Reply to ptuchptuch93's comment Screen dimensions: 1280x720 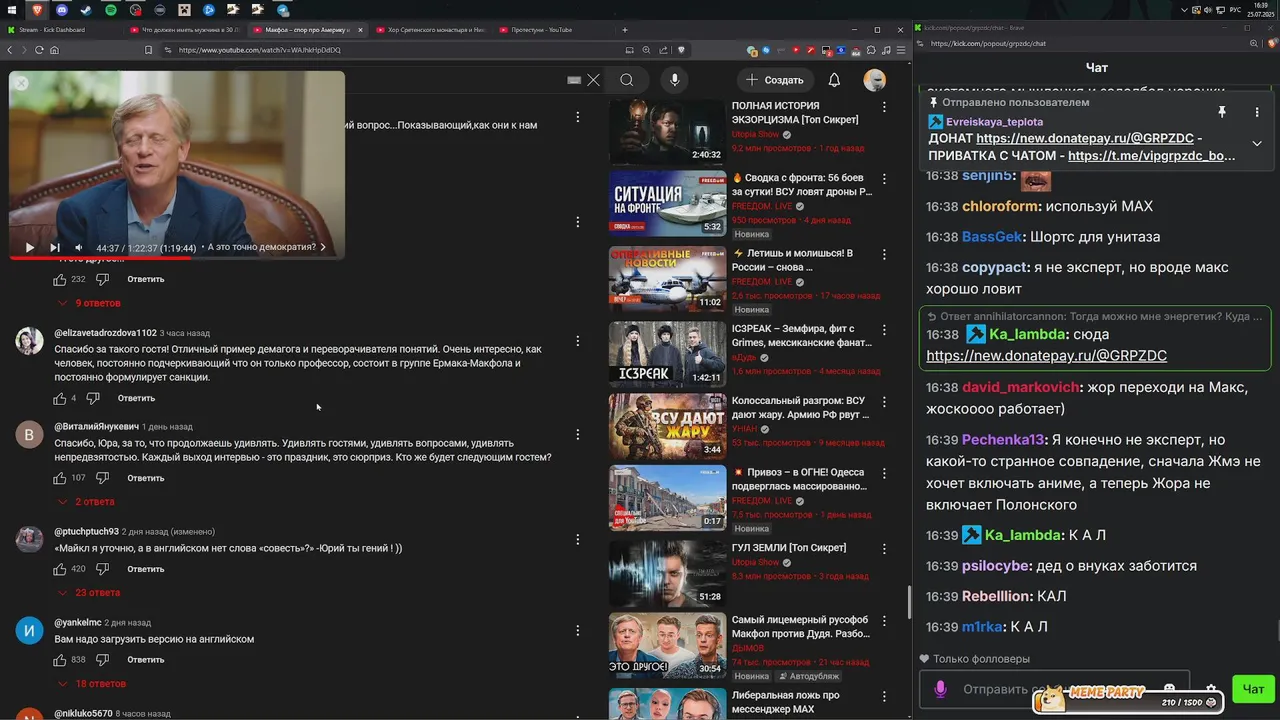click(x=145, y=569)
